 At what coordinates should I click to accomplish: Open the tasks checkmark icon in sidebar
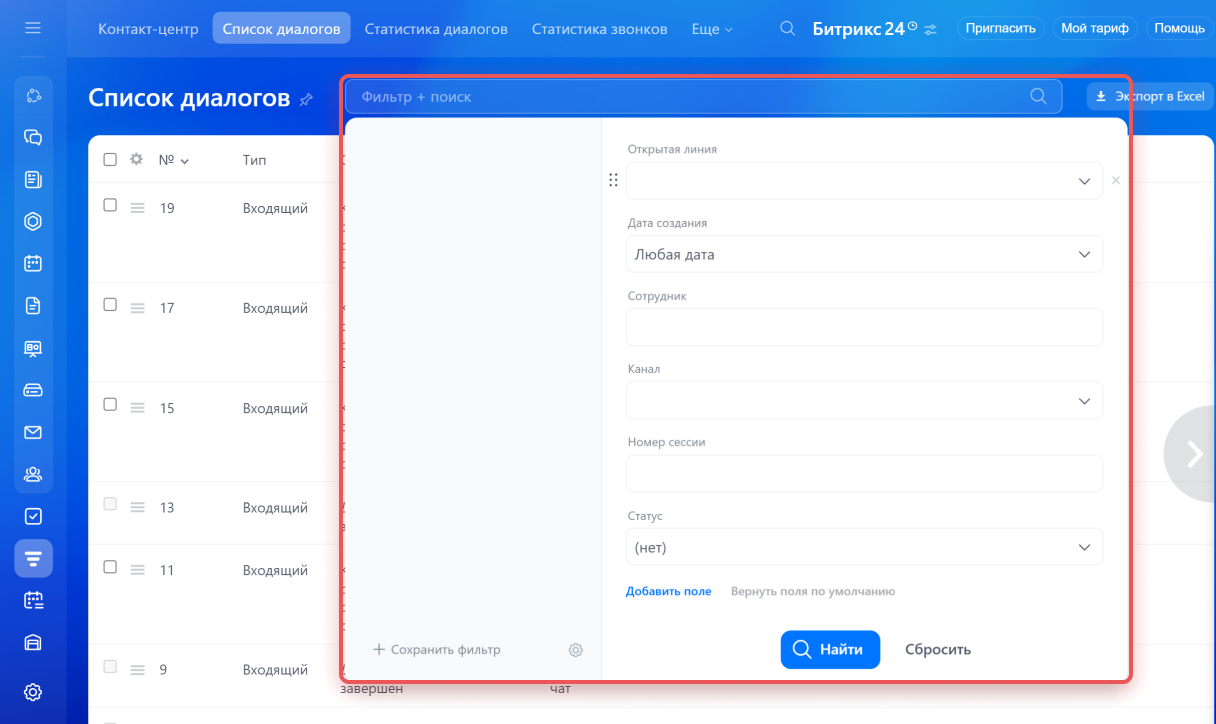click(33, 516)
